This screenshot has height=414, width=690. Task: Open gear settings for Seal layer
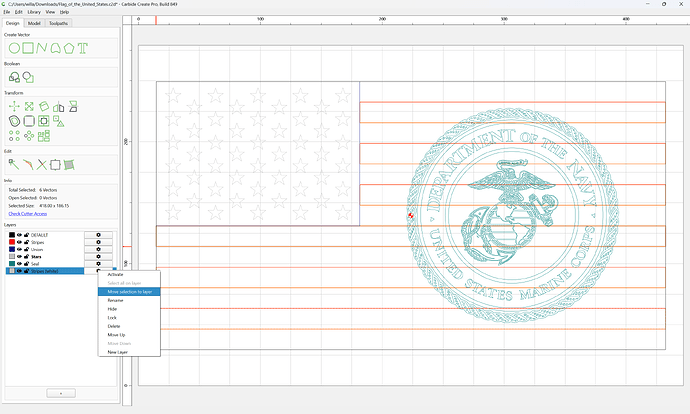tap(98, 264)
